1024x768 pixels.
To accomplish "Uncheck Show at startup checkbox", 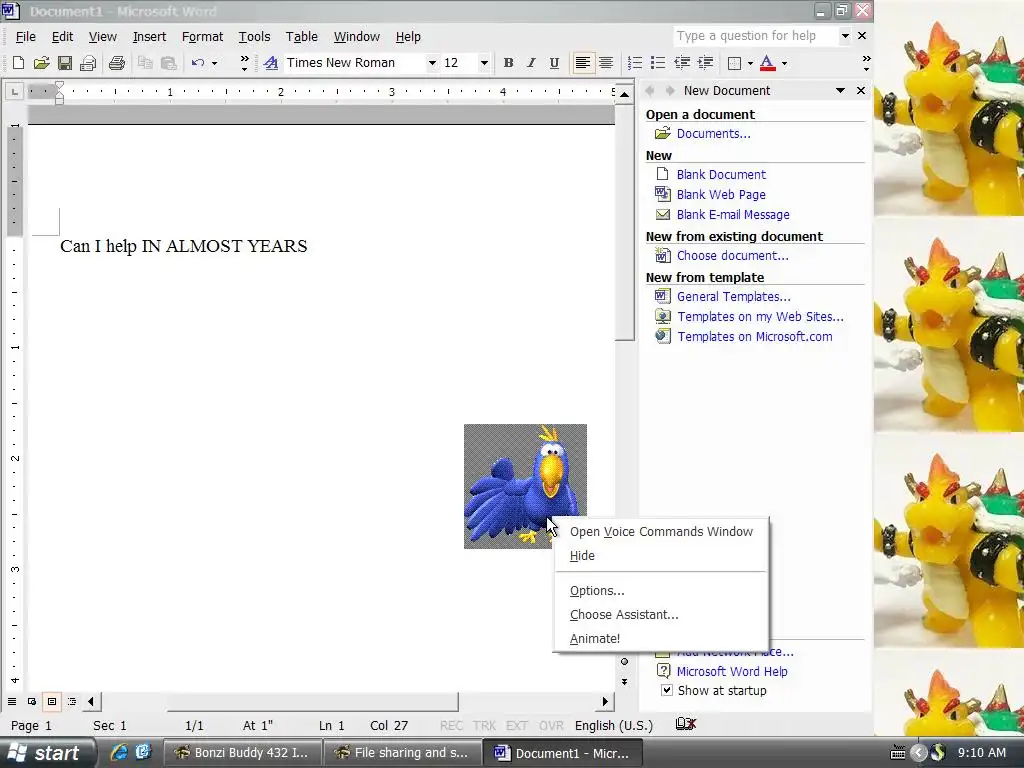I will click(666, 690).
